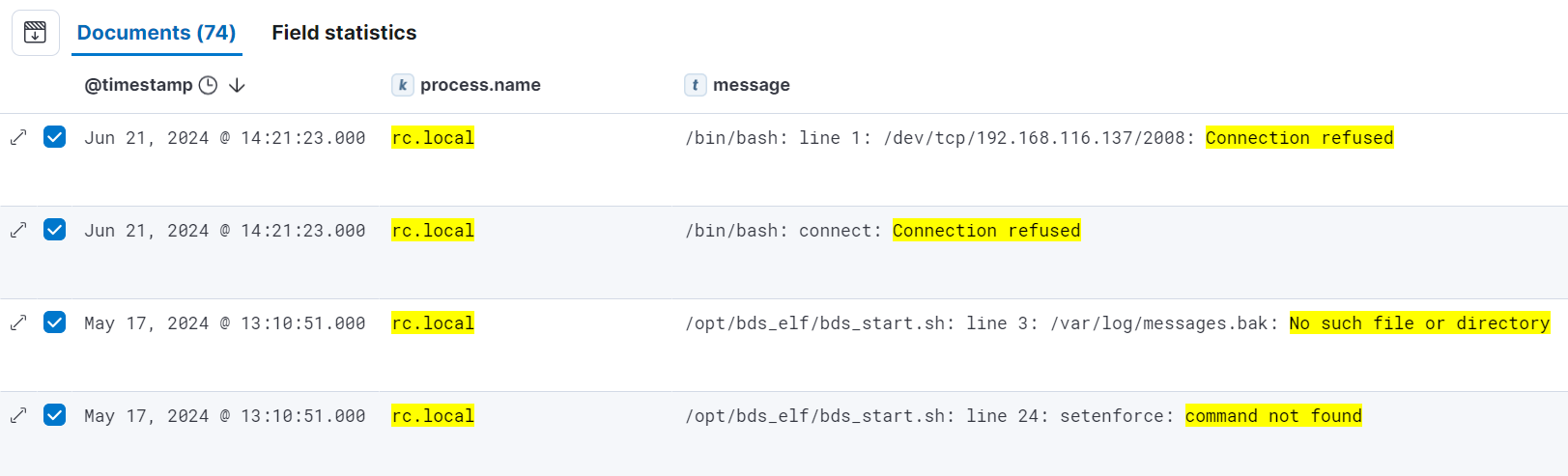Click the highlighted 'Connection refused' text in first row

(1298, 138)
